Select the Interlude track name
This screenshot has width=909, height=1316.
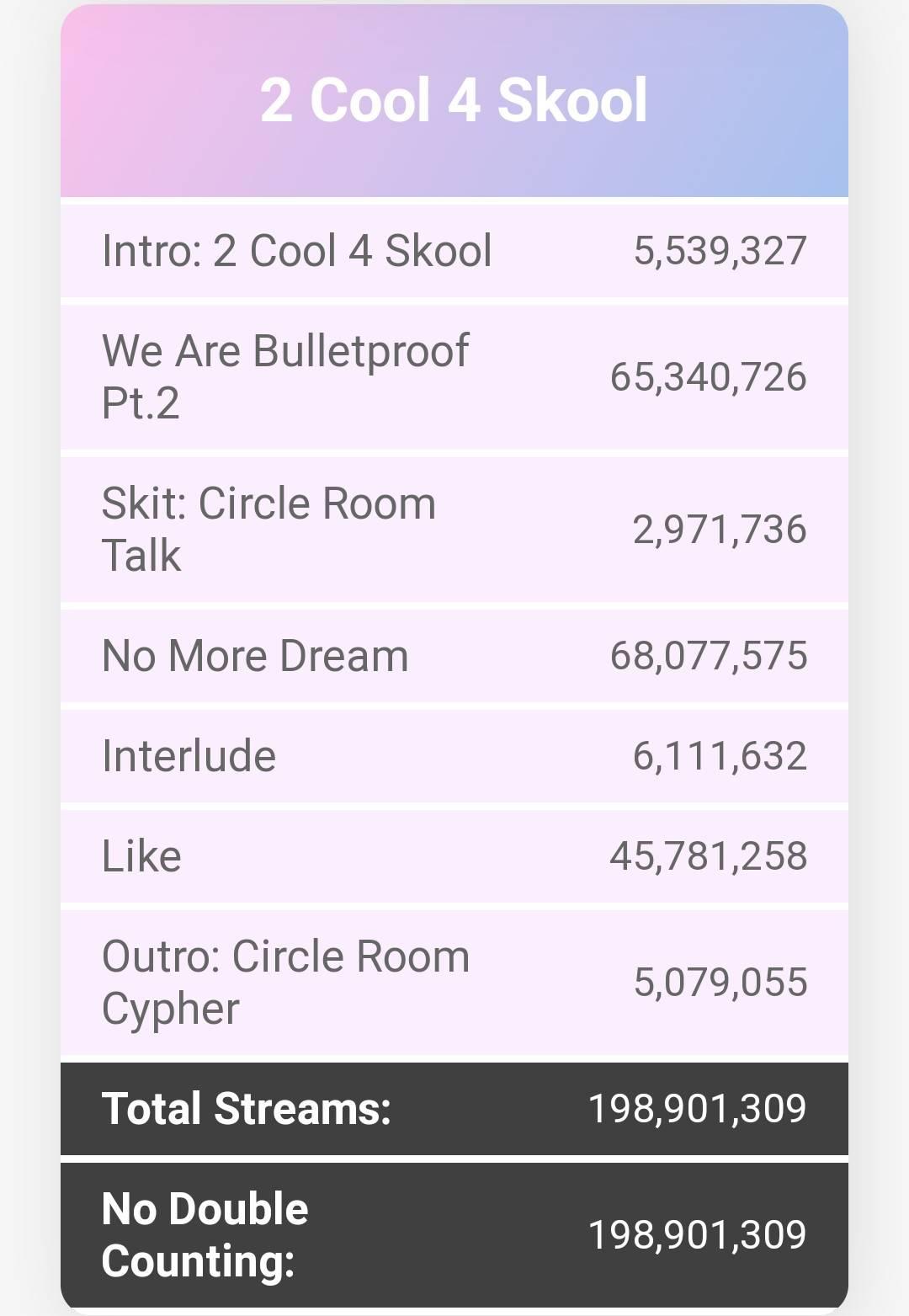tap(189, 756)
